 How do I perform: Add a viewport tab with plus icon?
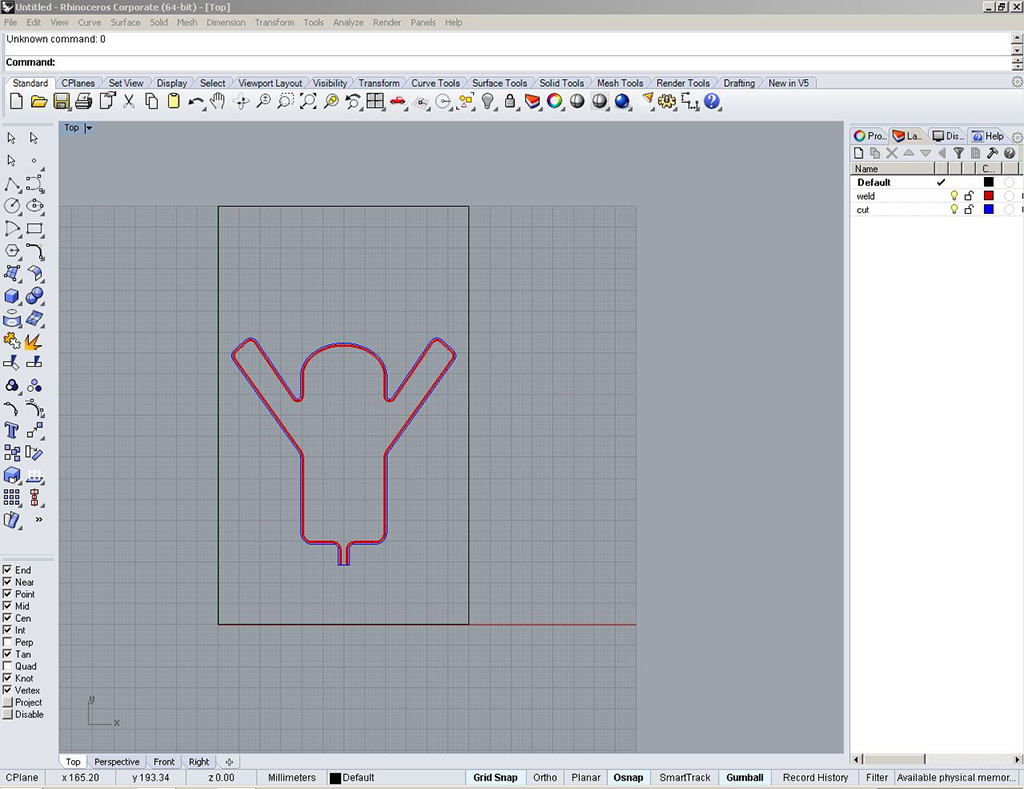tap(229, 762)
